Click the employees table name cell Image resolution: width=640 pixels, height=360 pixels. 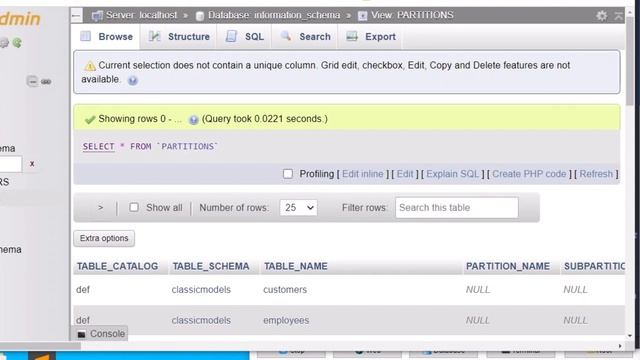tap(286, 320)
